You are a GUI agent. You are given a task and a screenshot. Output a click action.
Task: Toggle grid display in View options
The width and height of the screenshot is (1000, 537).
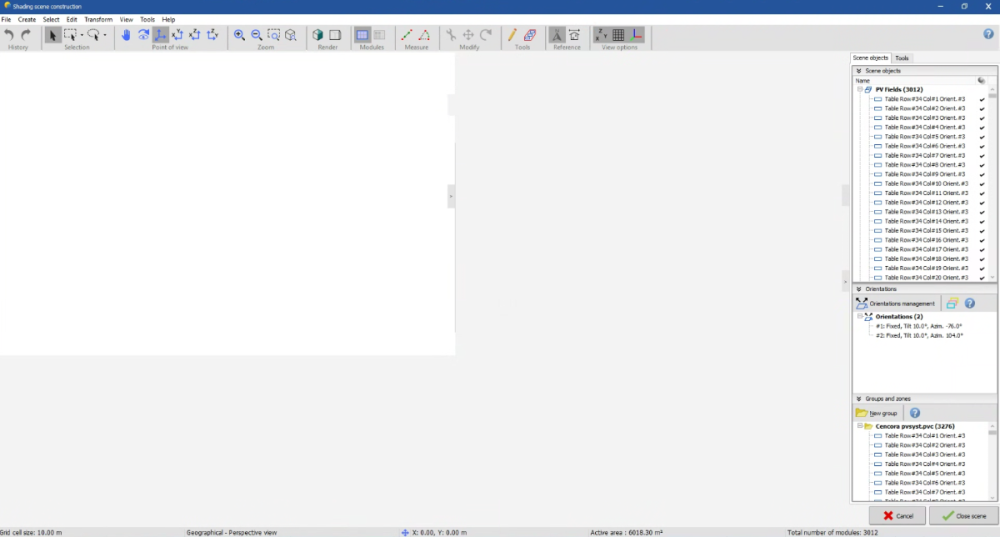coord(618,35)
